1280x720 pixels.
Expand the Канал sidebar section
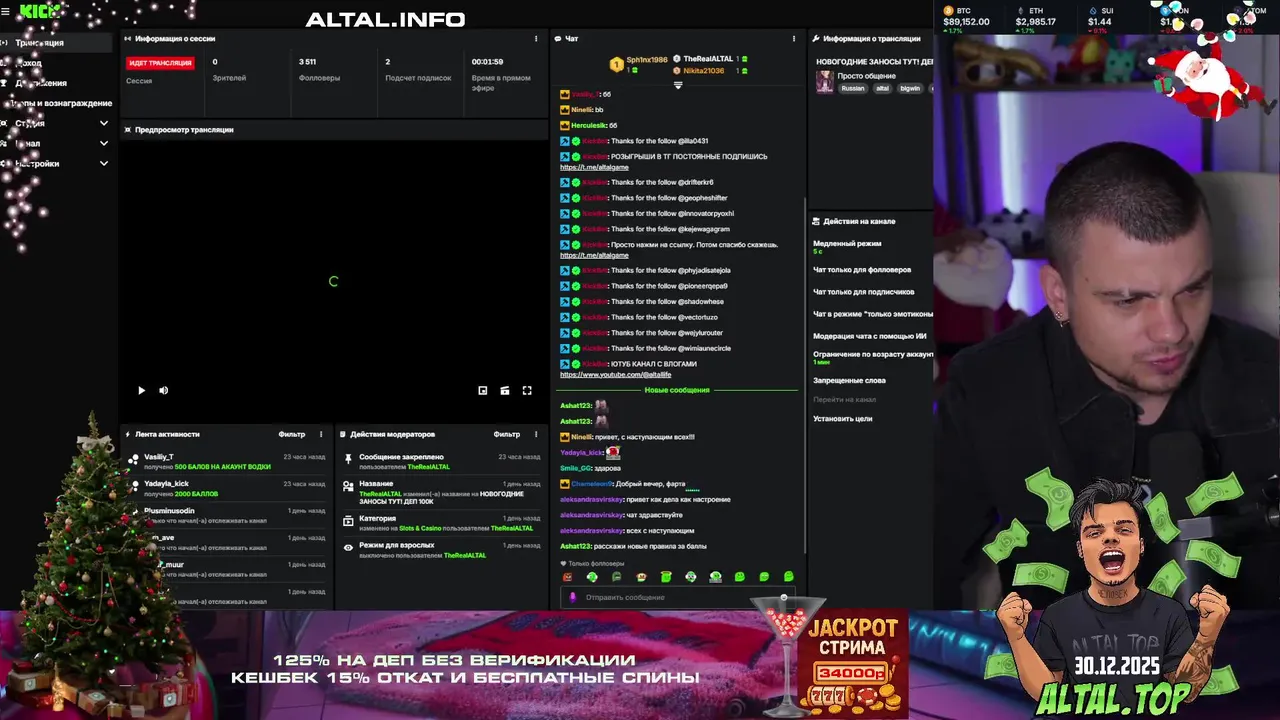[x=104, y=143]
